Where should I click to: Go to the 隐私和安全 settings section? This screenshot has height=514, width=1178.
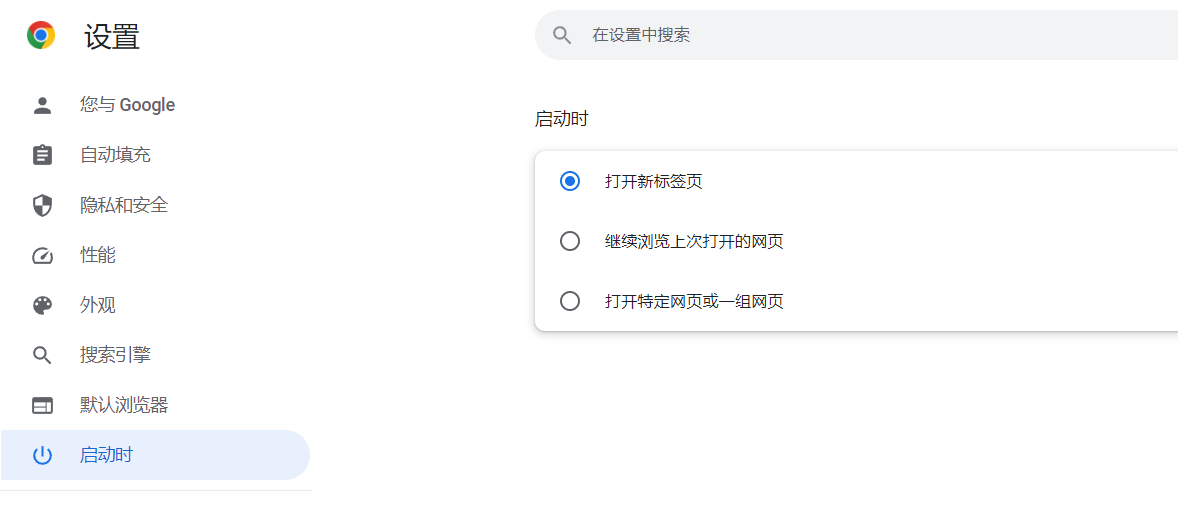point(124,205)
